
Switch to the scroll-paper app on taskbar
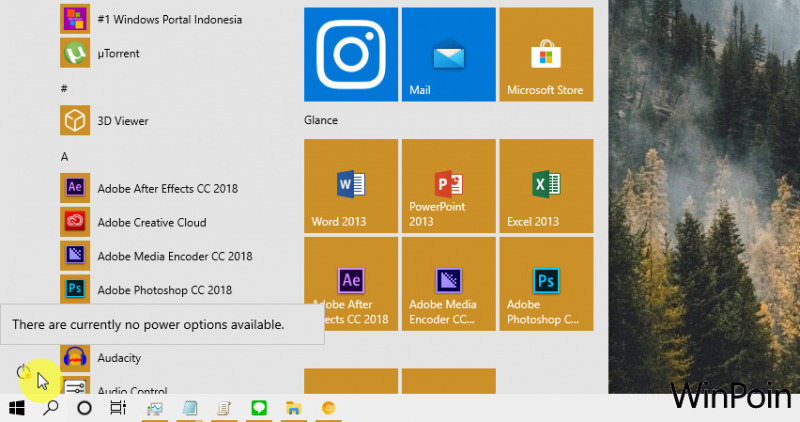click(x=224, y=408)
